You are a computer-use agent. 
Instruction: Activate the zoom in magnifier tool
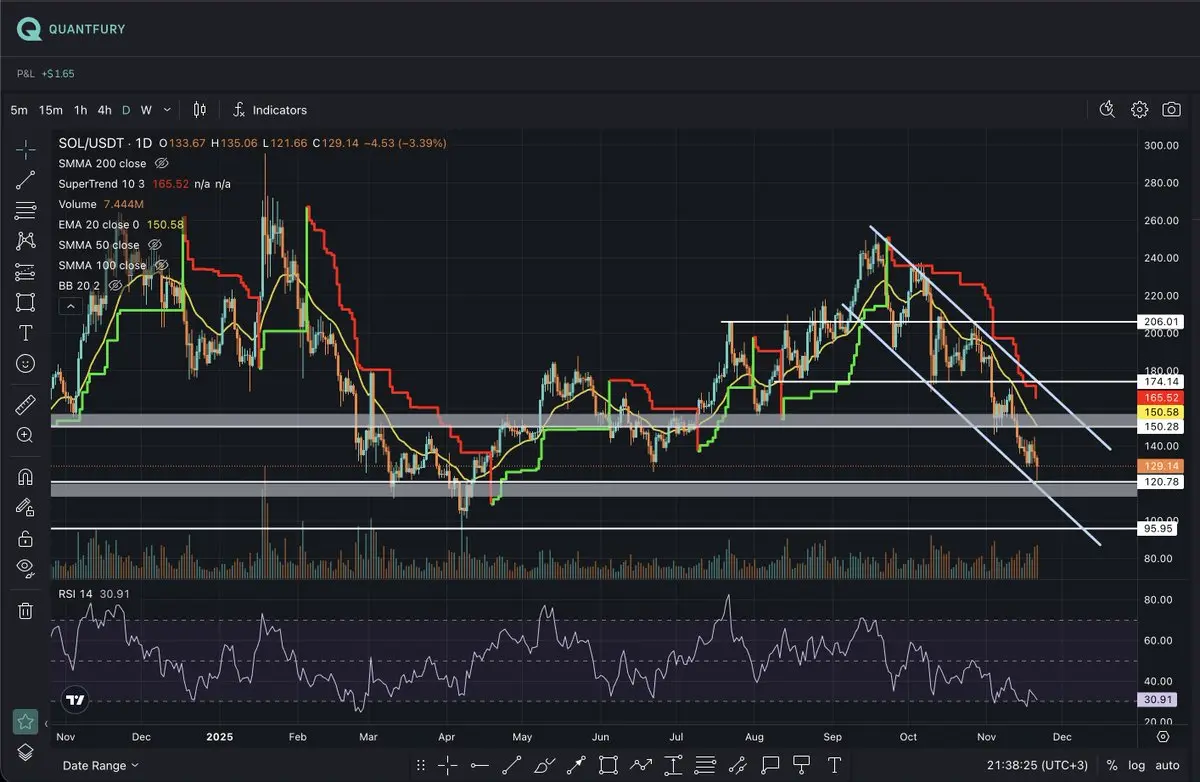click(26, 434)
